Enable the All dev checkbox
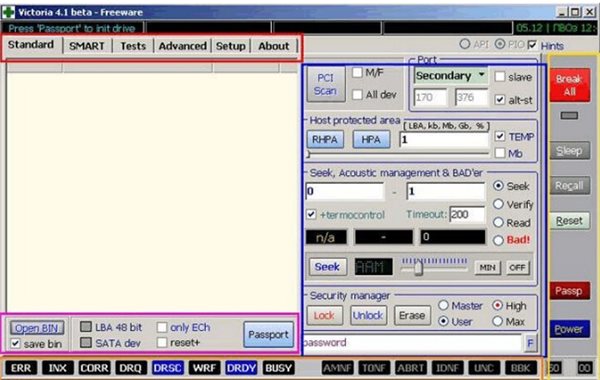Viewport: 600px width, 380px height. point(357,95)
